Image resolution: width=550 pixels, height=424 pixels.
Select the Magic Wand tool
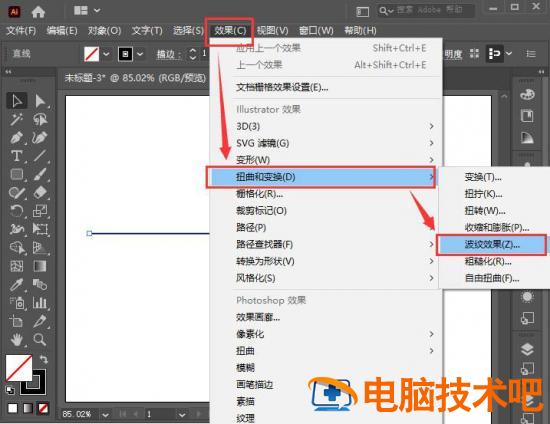coord(16,119)
